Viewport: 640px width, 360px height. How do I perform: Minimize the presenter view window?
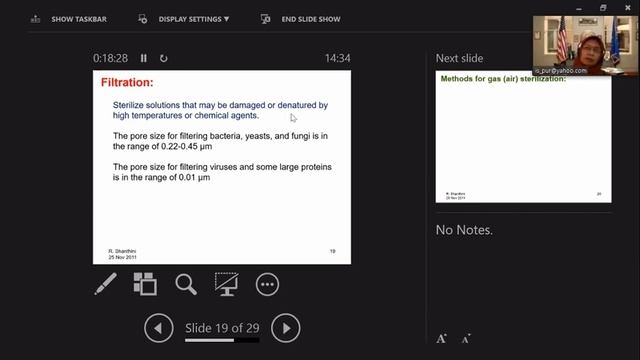click(x=579, y=8)
